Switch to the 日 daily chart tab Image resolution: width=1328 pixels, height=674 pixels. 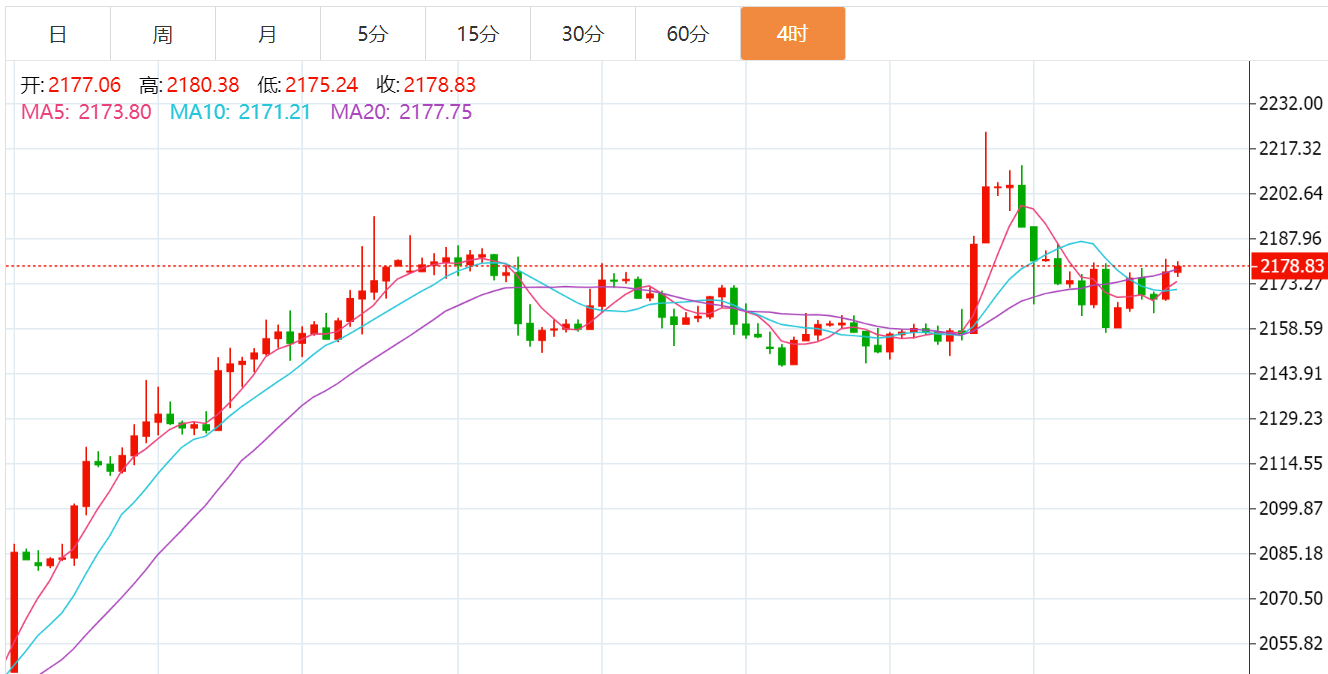58,34
